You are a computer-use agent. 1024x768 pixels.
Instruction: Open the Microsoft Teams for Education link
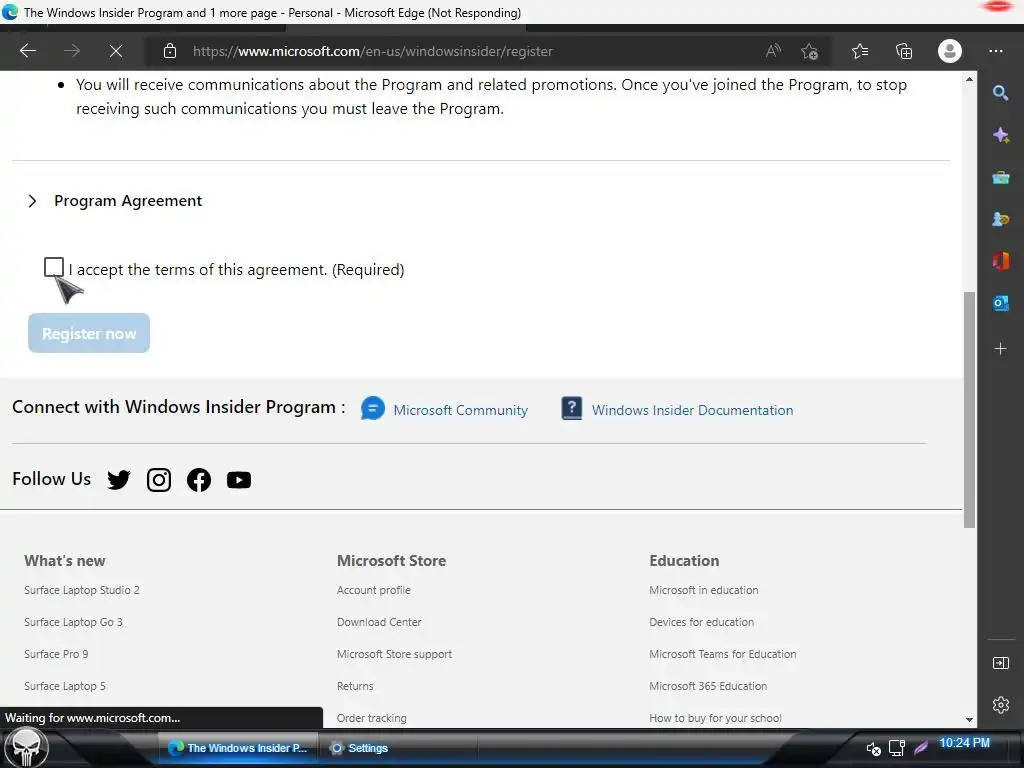(x=722, y=654)
